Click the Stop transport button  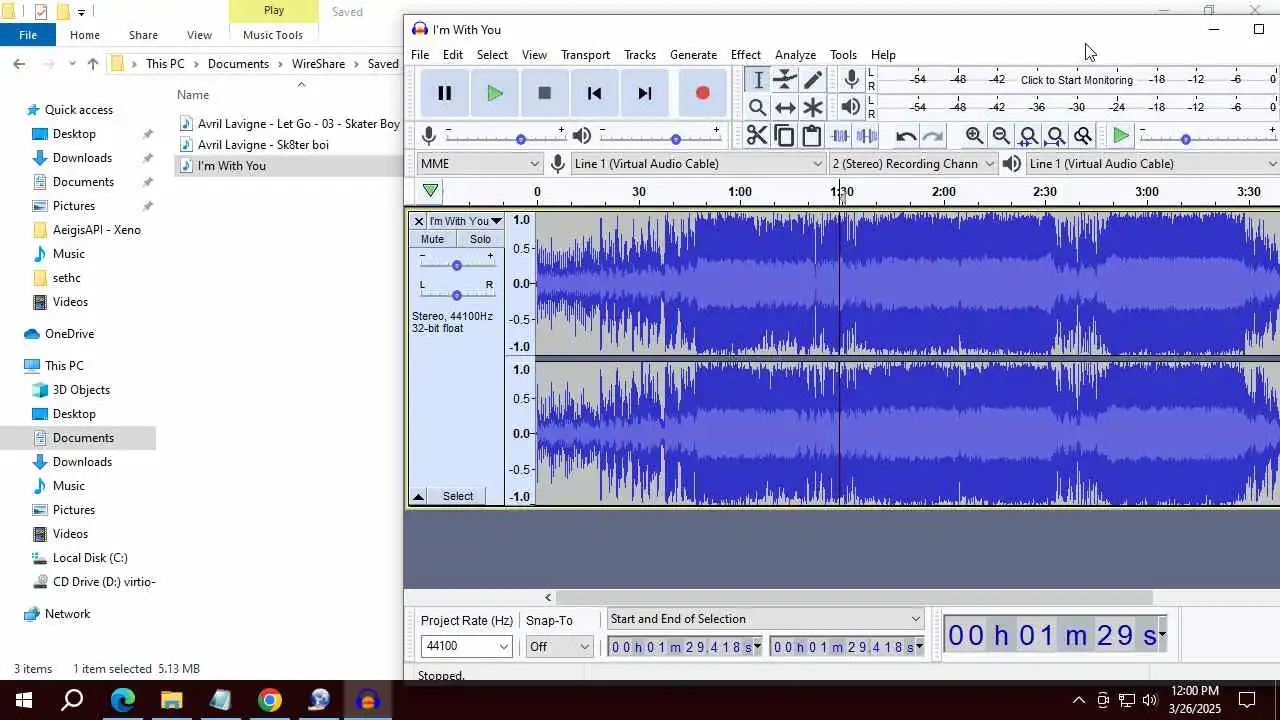[544, 93]
